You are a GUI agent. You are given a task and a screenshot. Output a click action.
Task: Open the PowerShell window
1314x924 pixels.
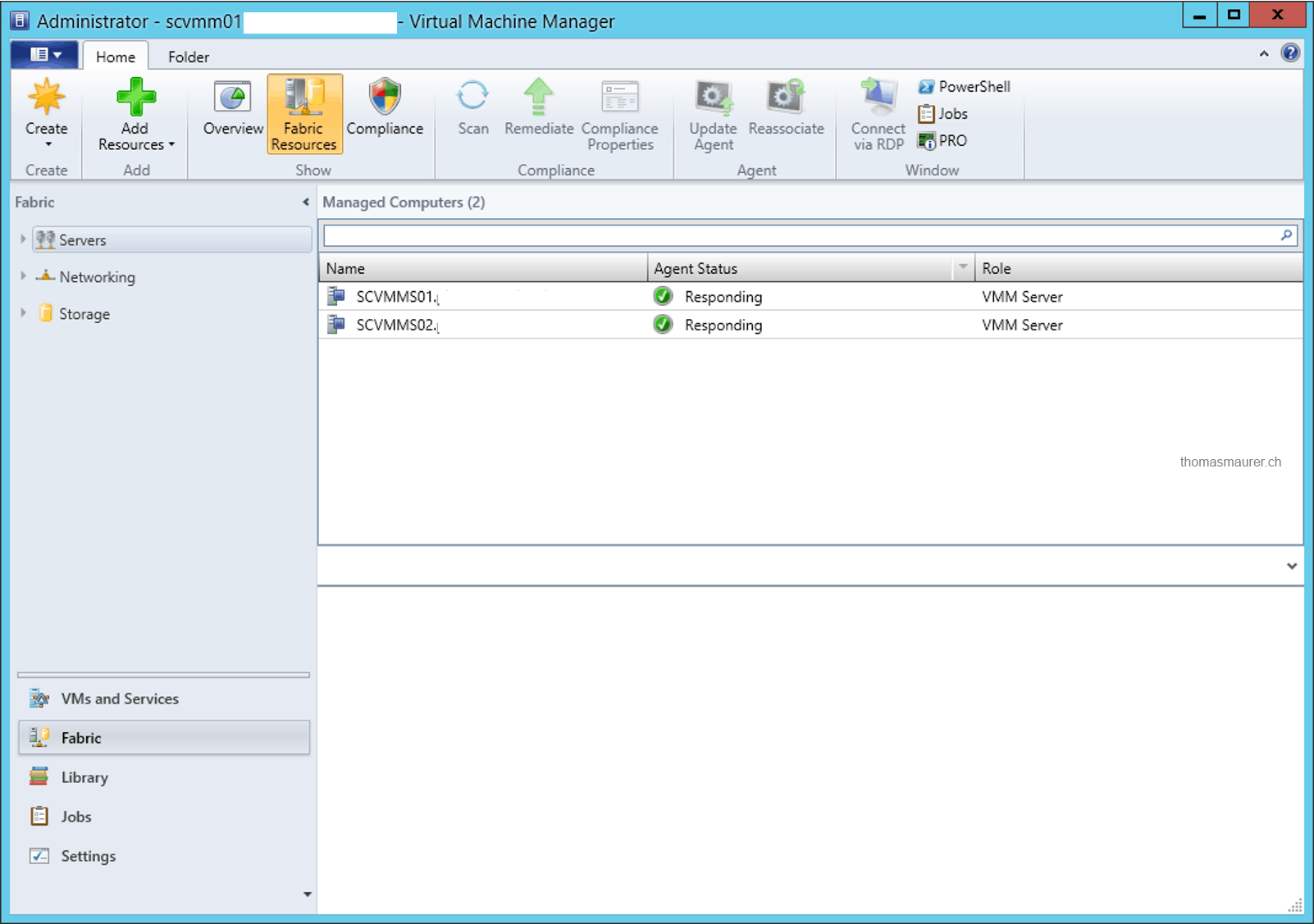coord(965,86)
